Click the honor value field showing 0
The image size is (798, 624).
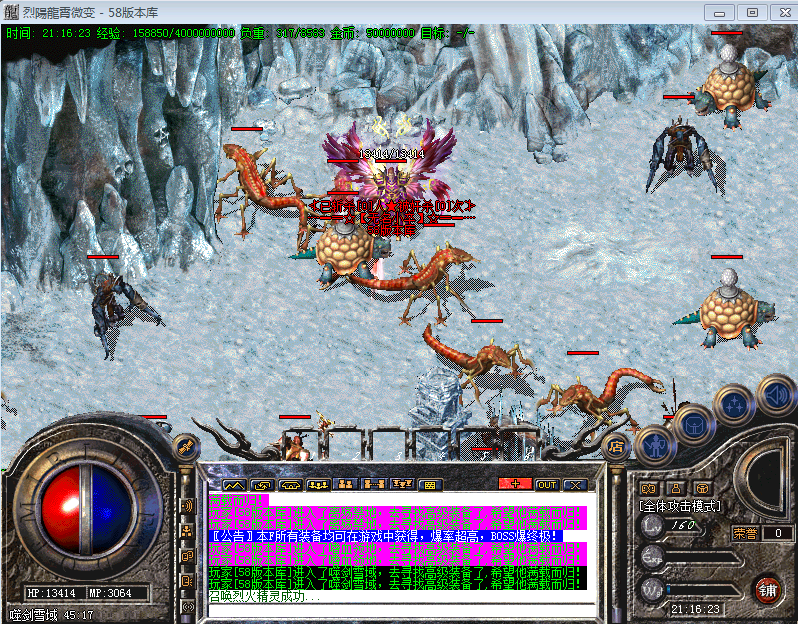[x=778, y=533]
